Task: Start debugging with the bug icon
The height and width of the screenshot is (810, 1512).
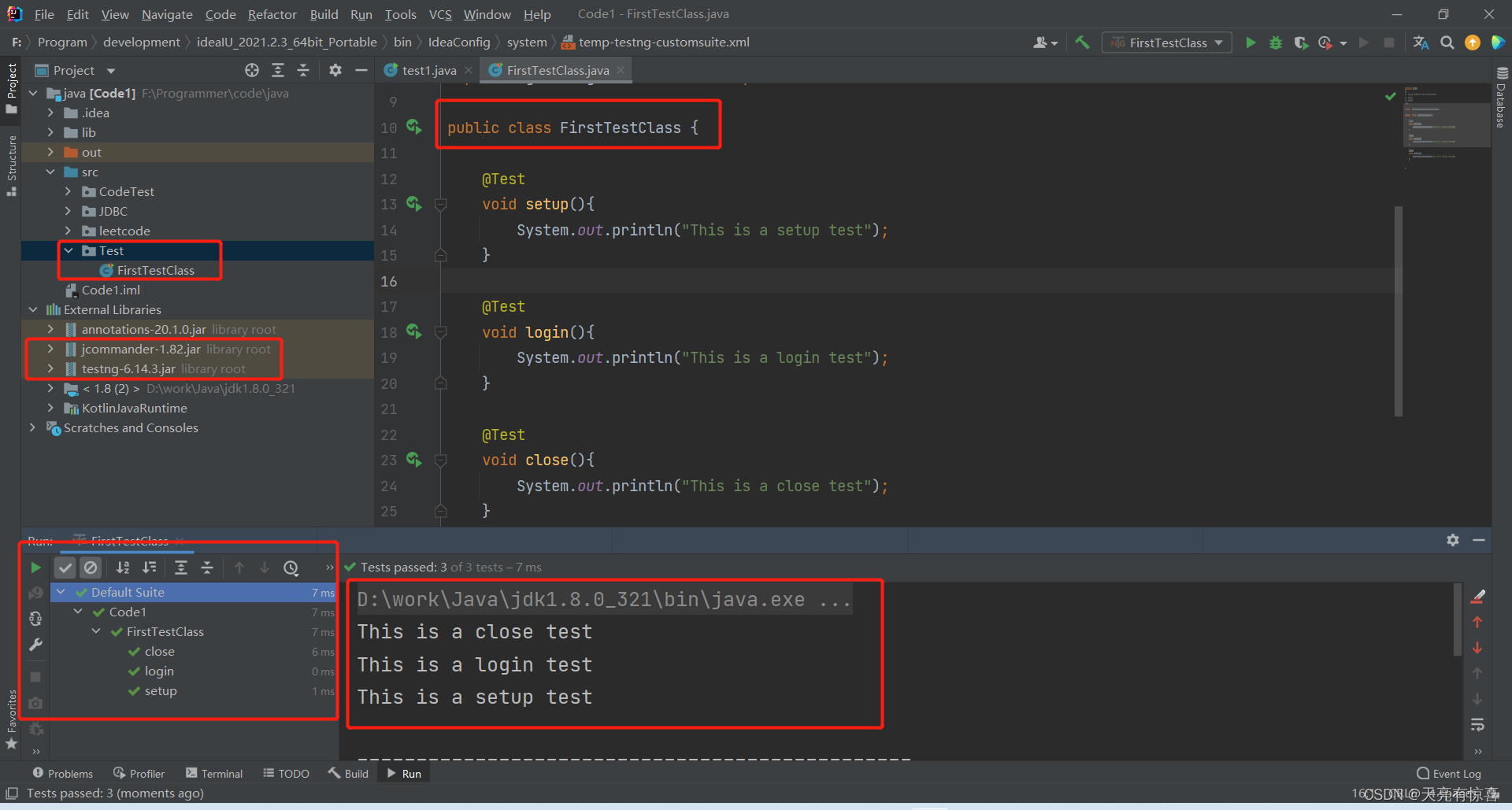Action: pos(1276,43)
